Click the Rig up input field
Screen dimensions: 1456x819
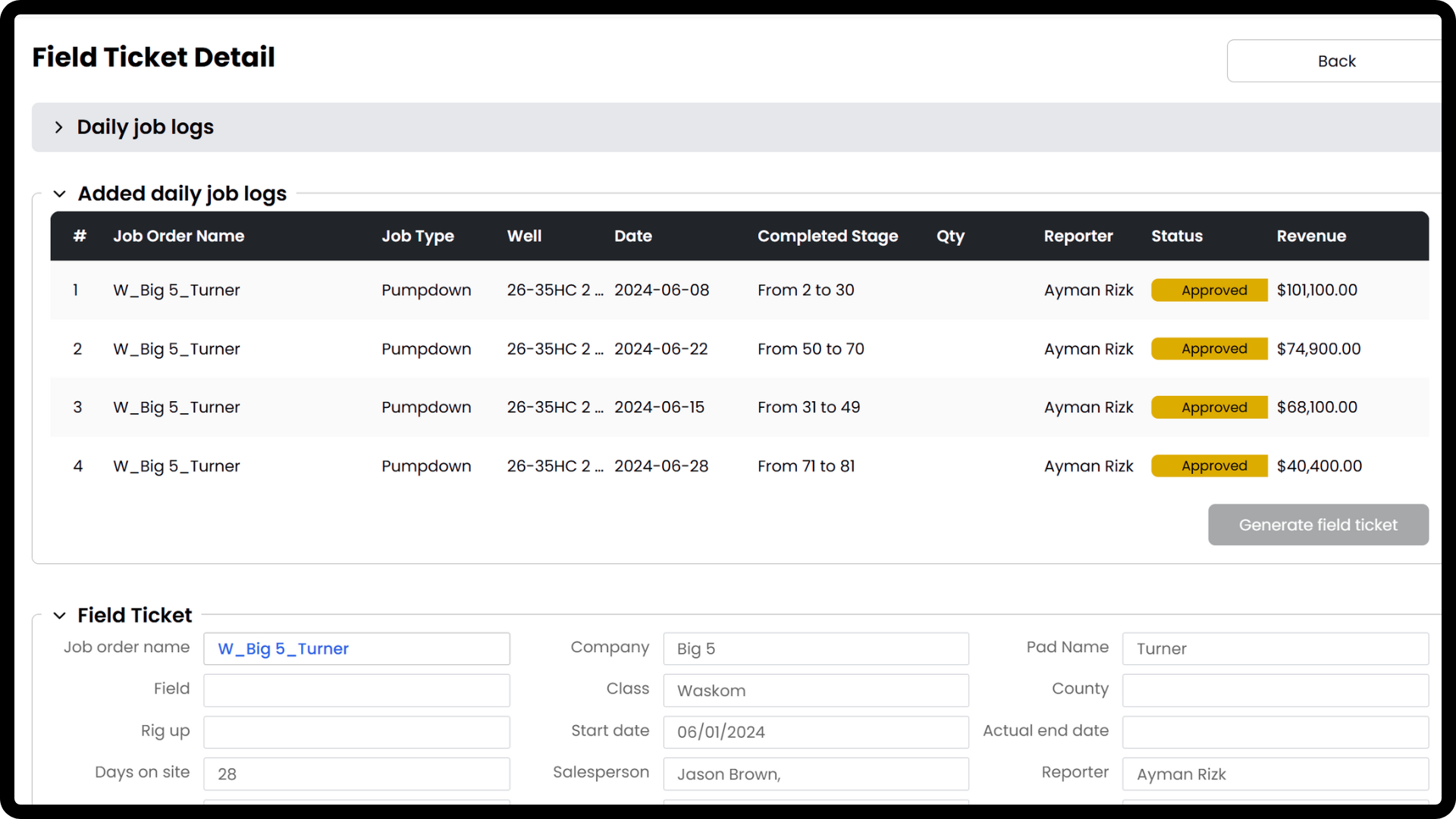356,733
